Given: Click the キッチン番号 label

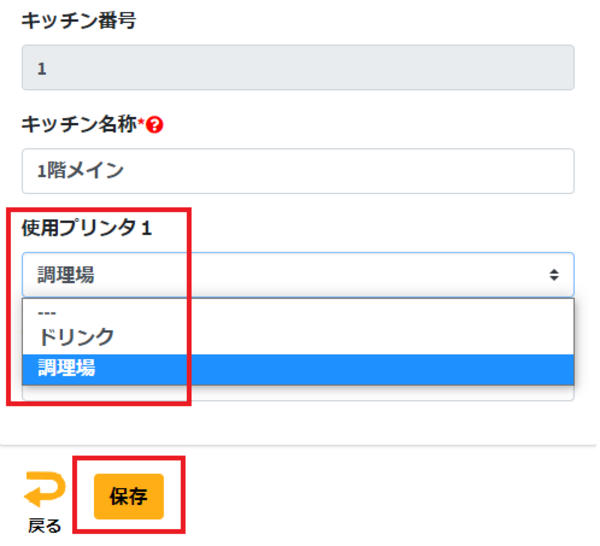Looking at the screenshot, I should coord(78,21).
